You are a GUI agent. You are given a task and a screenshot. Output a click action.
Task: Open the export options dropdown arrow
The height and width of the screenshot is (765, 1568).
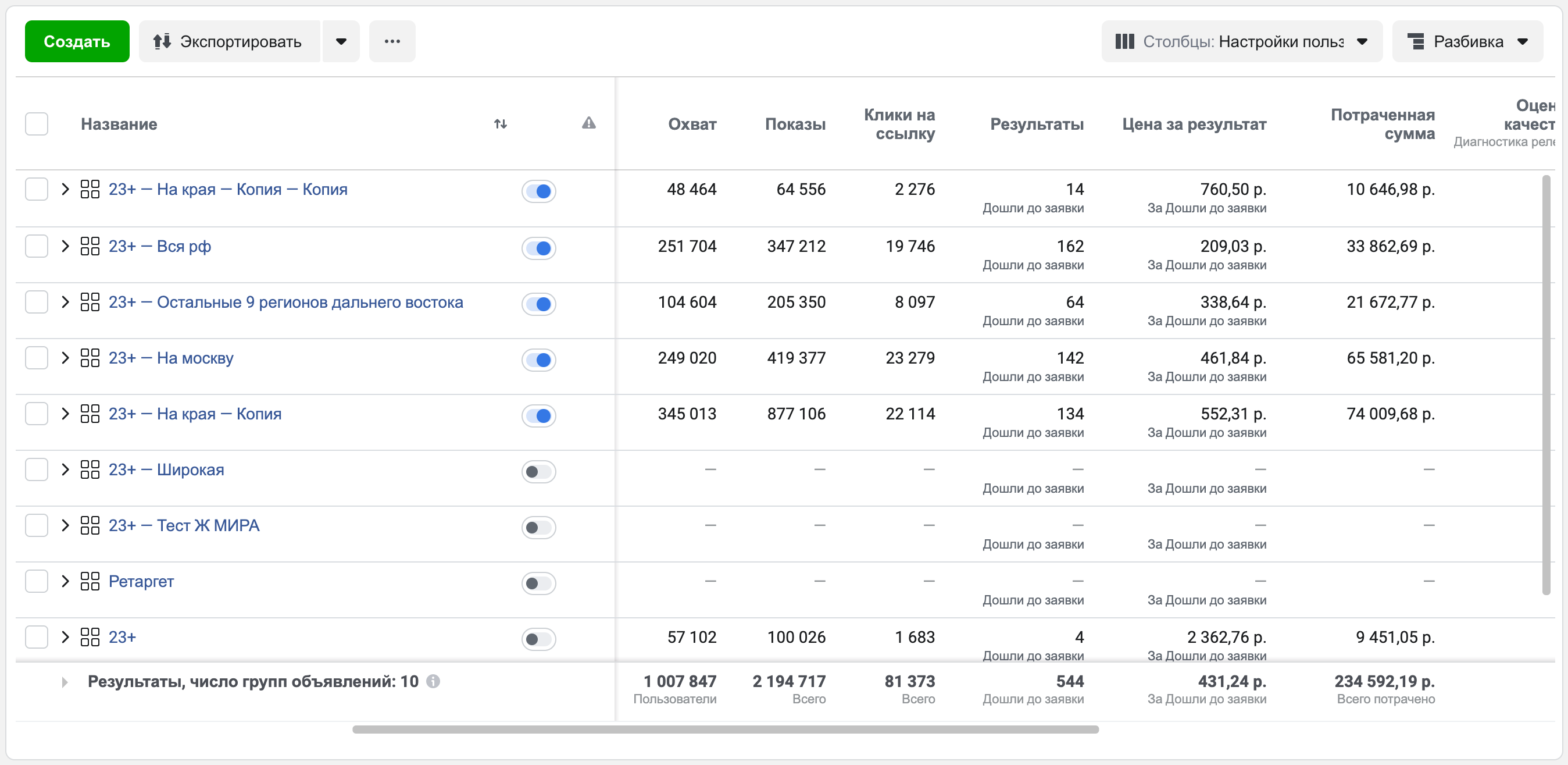[x=341, y=41]
